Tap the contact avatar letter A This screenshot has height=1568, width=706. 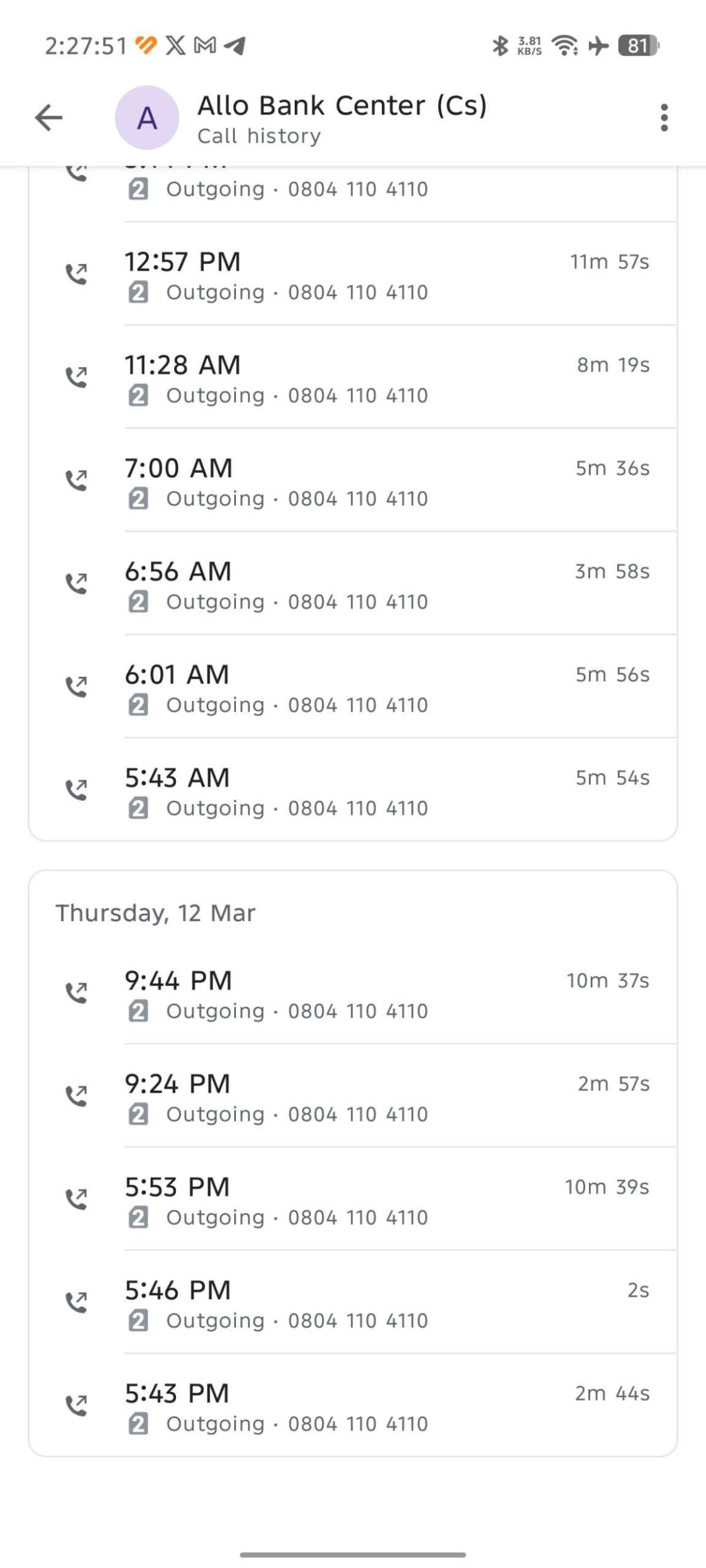point(147,118)
